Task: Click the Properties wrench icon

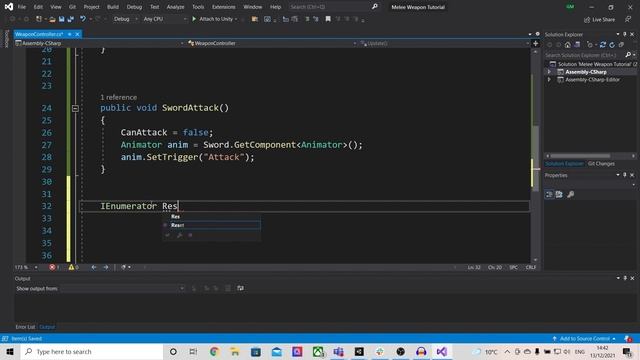Action: 571,194
